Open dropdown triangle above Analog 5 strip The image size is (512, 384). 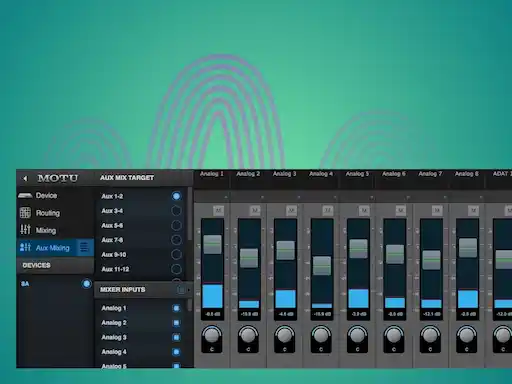tap(371, 197)
